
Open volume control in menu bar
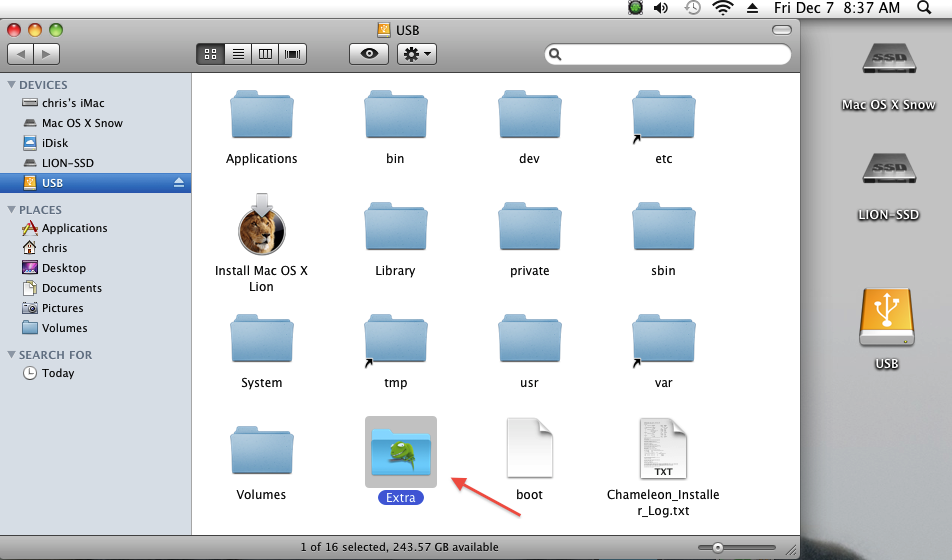(x=661, y=8)
